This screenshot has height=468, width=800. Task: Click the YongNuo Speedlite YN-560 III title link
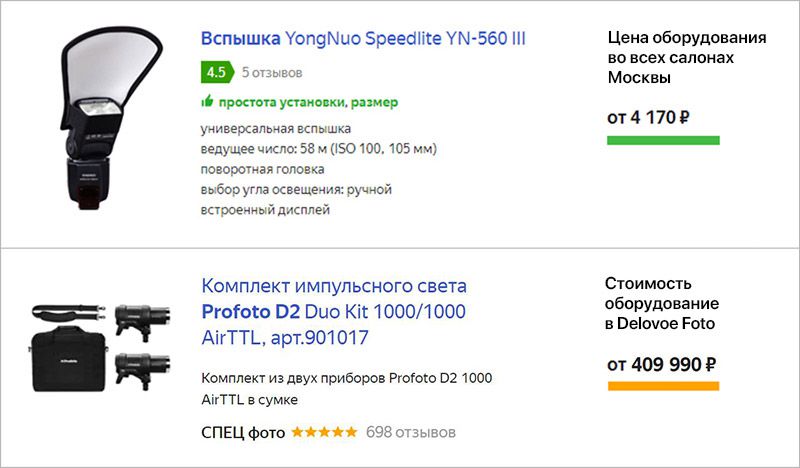tap(363, 39)
